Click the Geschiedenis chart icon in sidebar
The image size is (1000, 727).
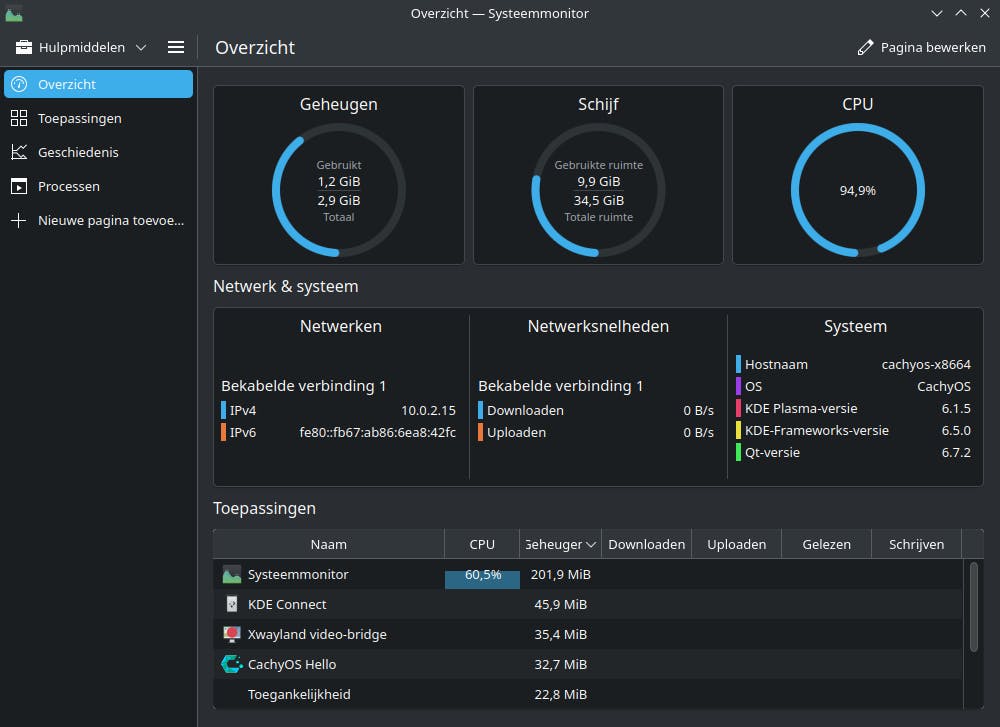pos(18,152)
